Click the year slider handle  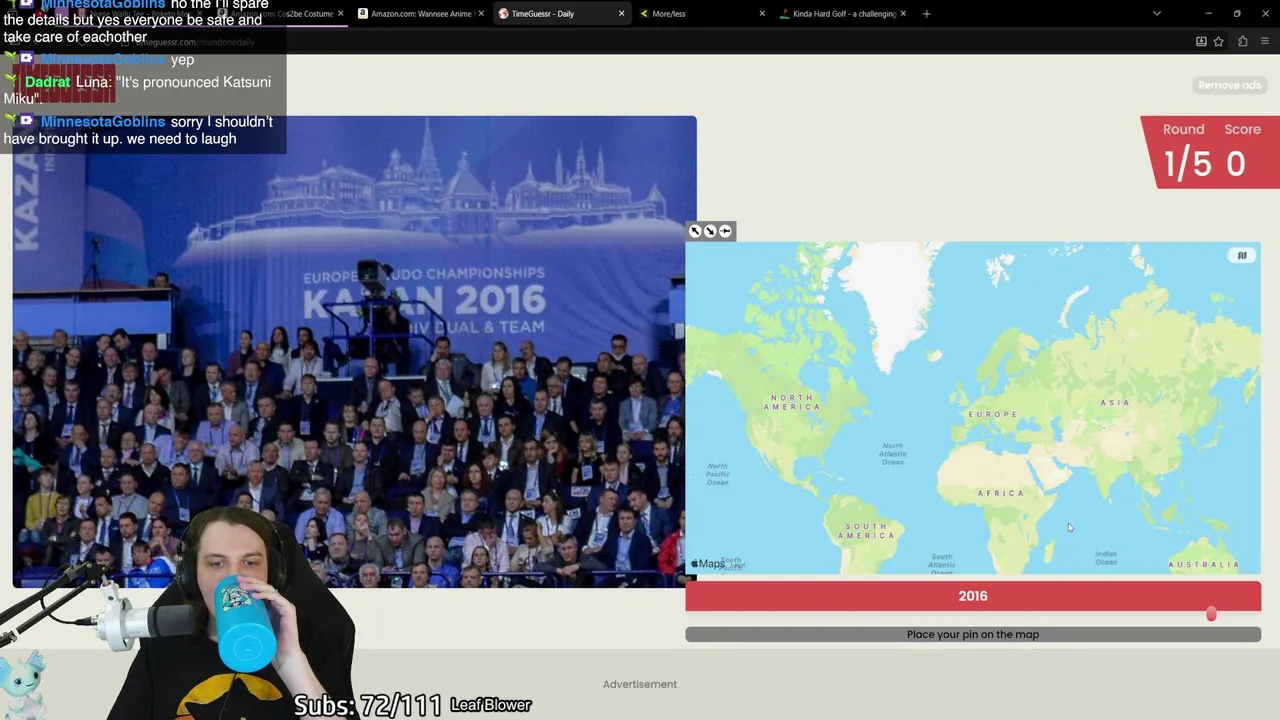(x=1211, y=613)
